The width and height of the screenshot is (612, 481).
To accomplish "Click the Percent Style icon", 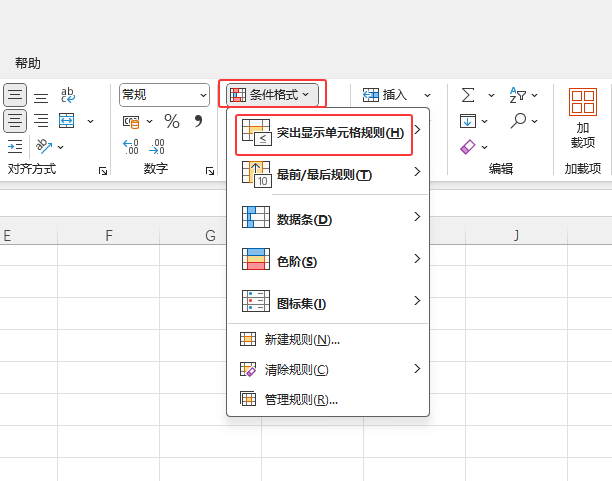I will 172,121.
